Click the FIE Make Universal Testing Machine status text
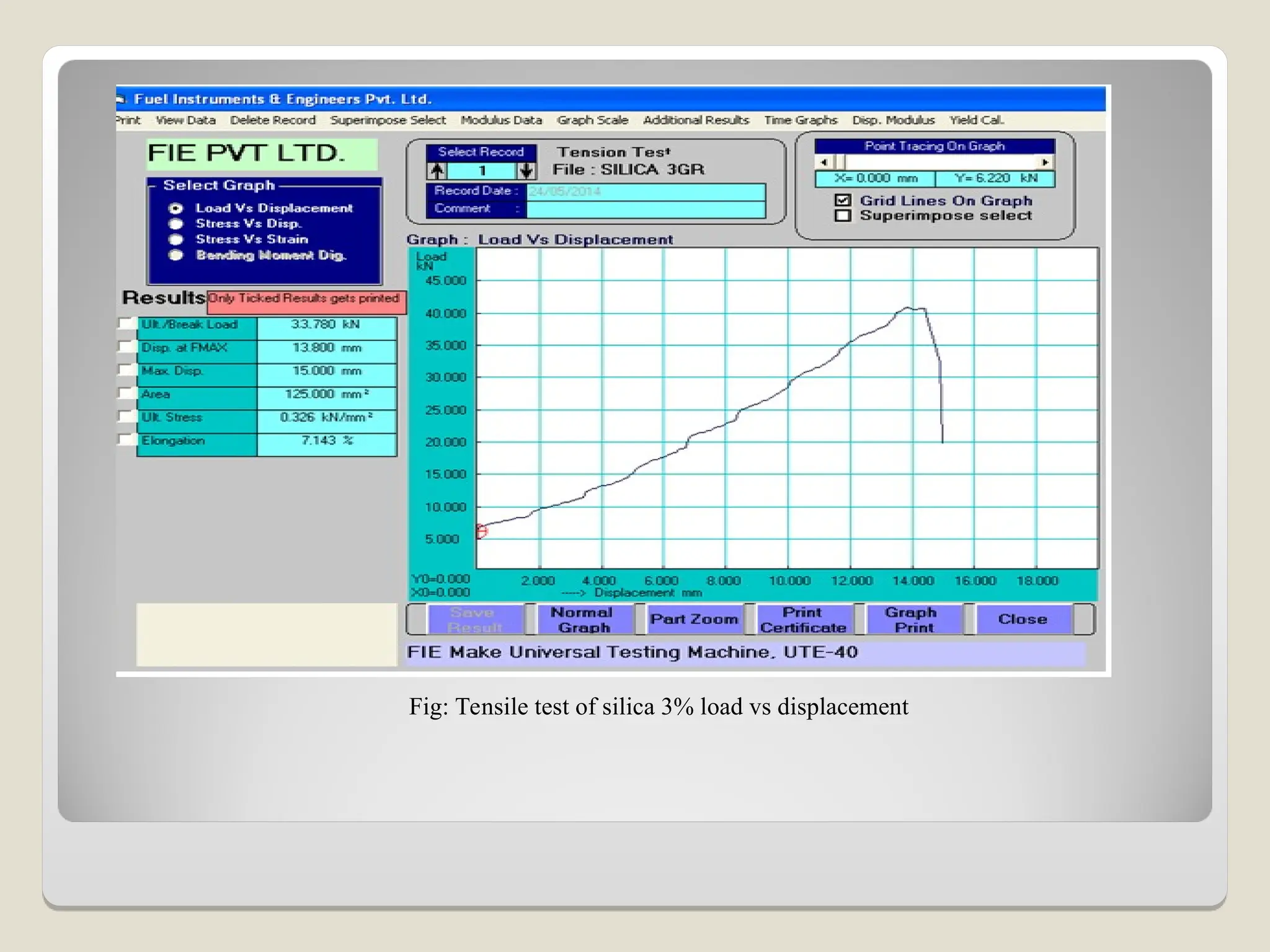This screenshot has width=1270, height=952. [632, 653]
